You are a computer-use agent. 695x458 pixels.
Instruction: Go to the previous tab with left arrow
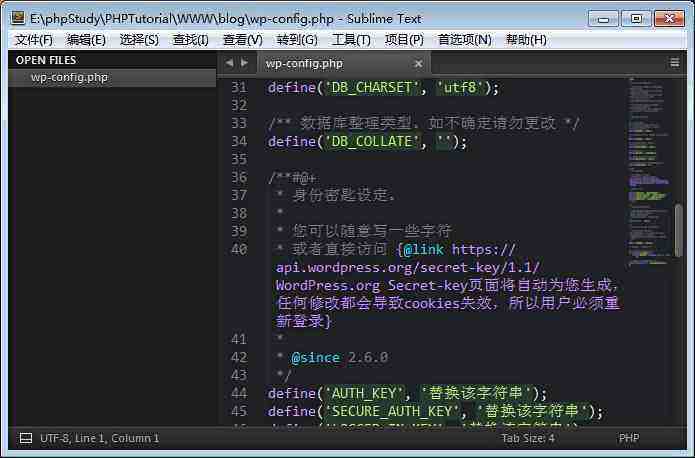(x=229, y=63)
